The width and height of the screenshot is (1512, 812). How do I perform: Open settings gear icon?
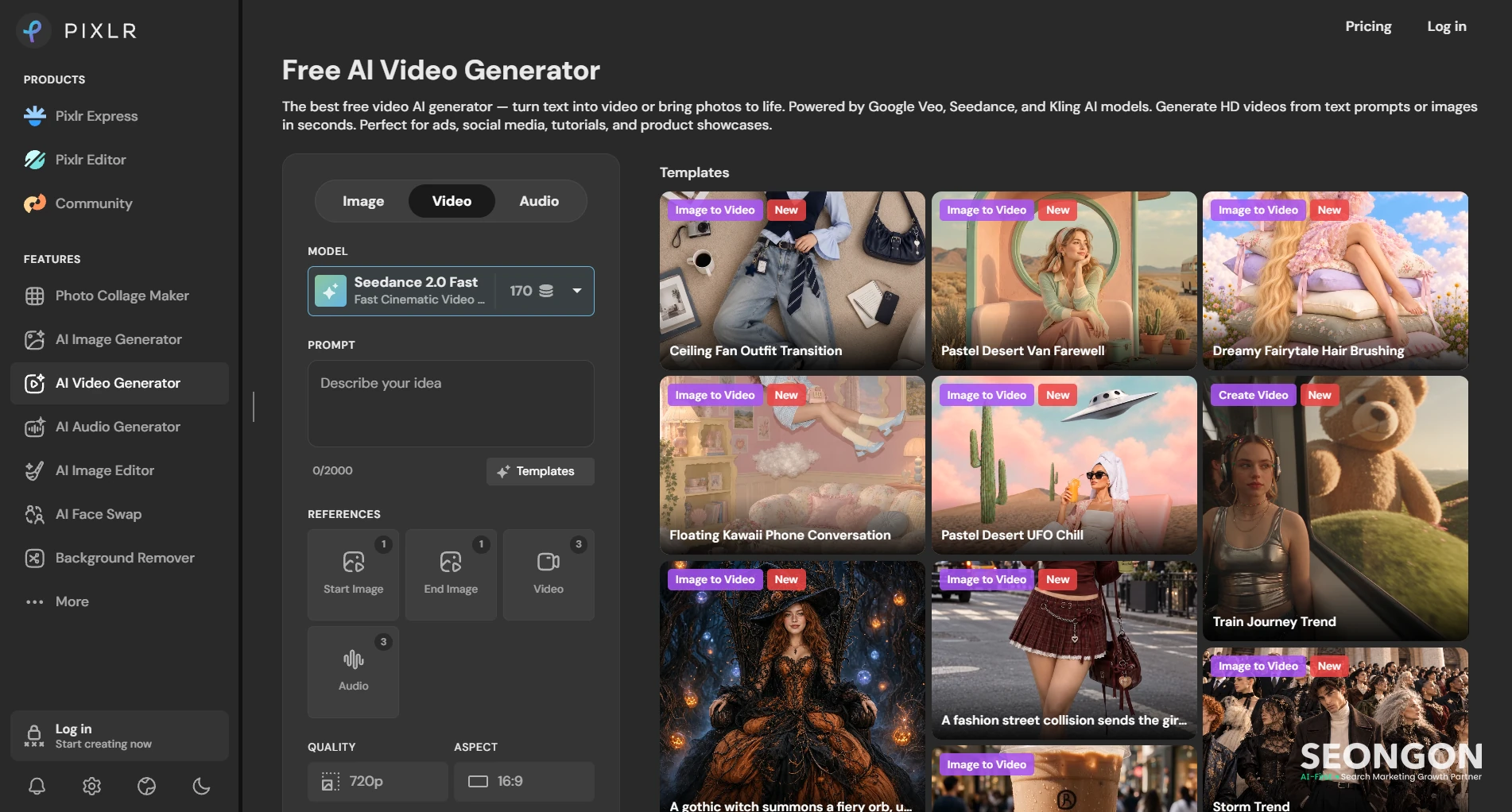click(92, 786)
